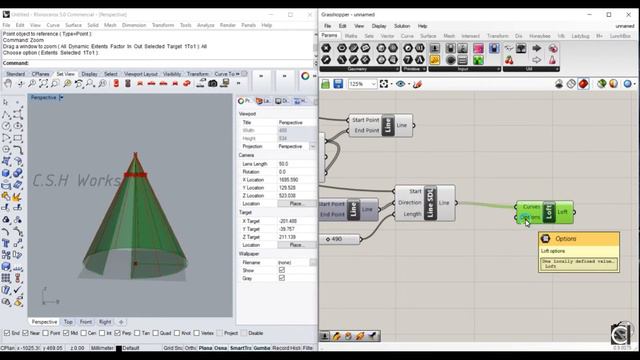
Task: Toggle Grid Snap in Rhino status bar
Action: pos(173,348)
